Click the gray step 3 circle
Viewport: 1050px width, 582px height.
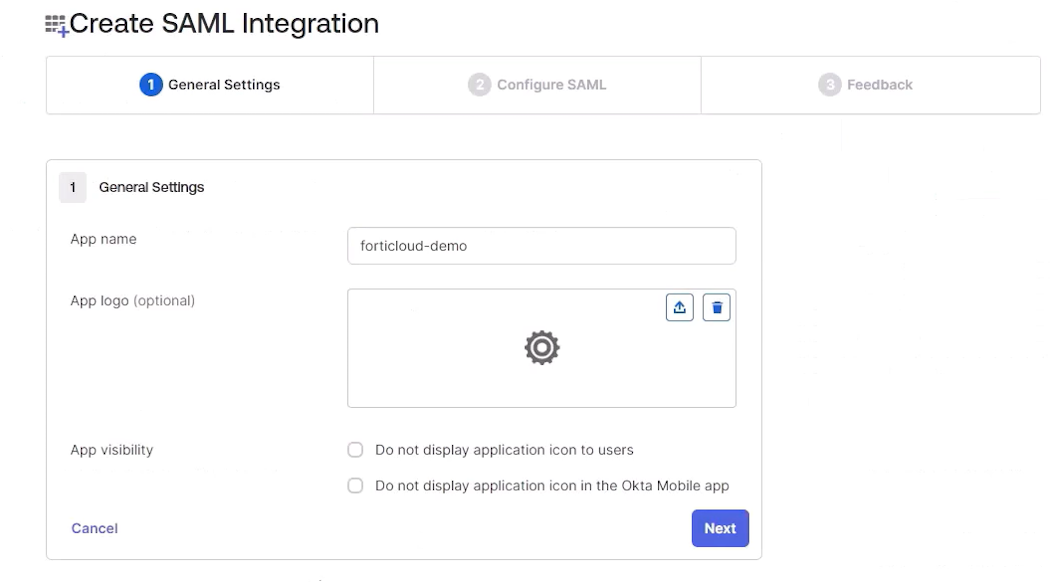click(x=829, y=85)
